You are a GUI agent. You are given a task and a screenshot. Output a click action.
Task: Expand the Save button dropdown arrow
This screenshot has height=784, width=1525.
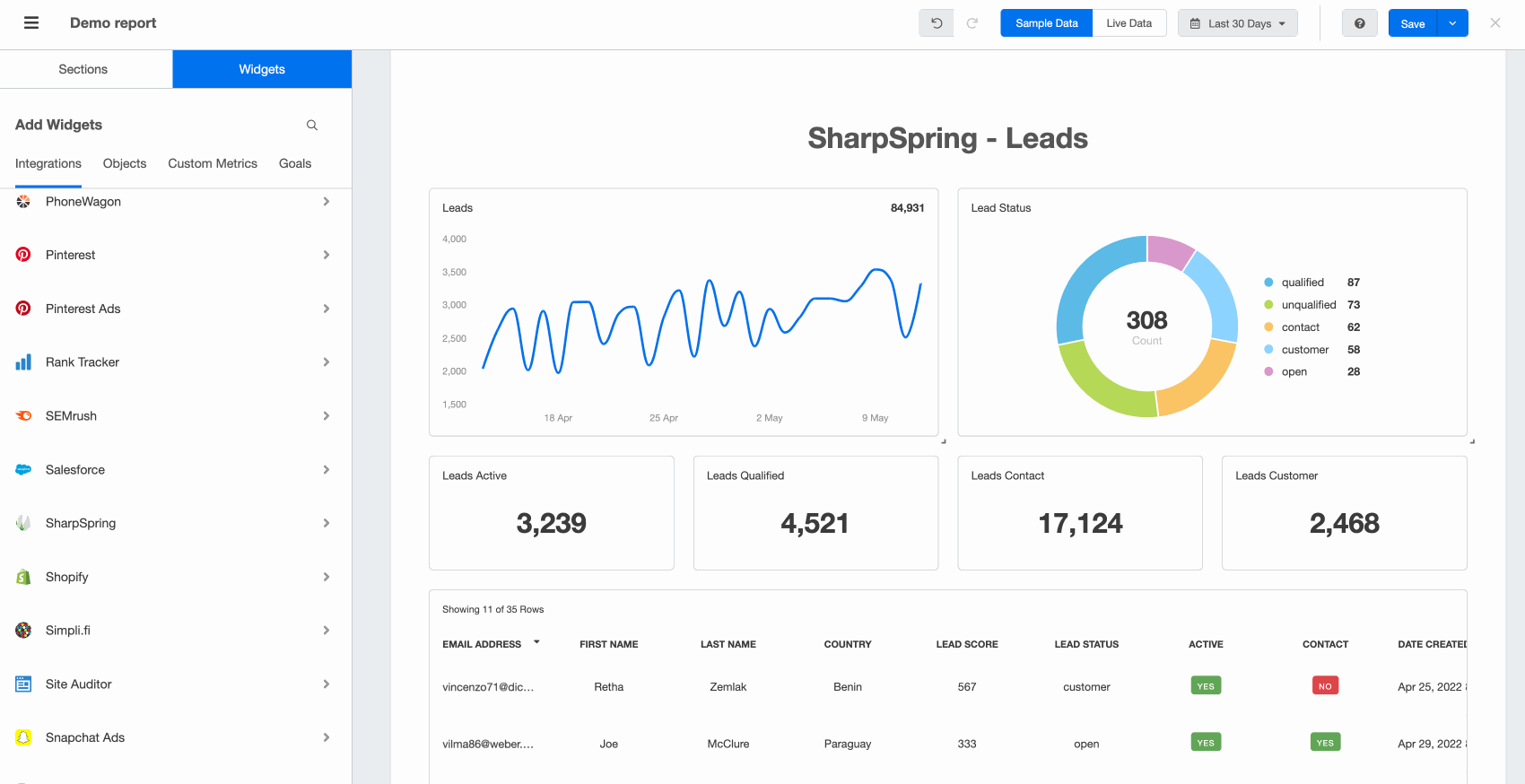tap(1452, 23)
